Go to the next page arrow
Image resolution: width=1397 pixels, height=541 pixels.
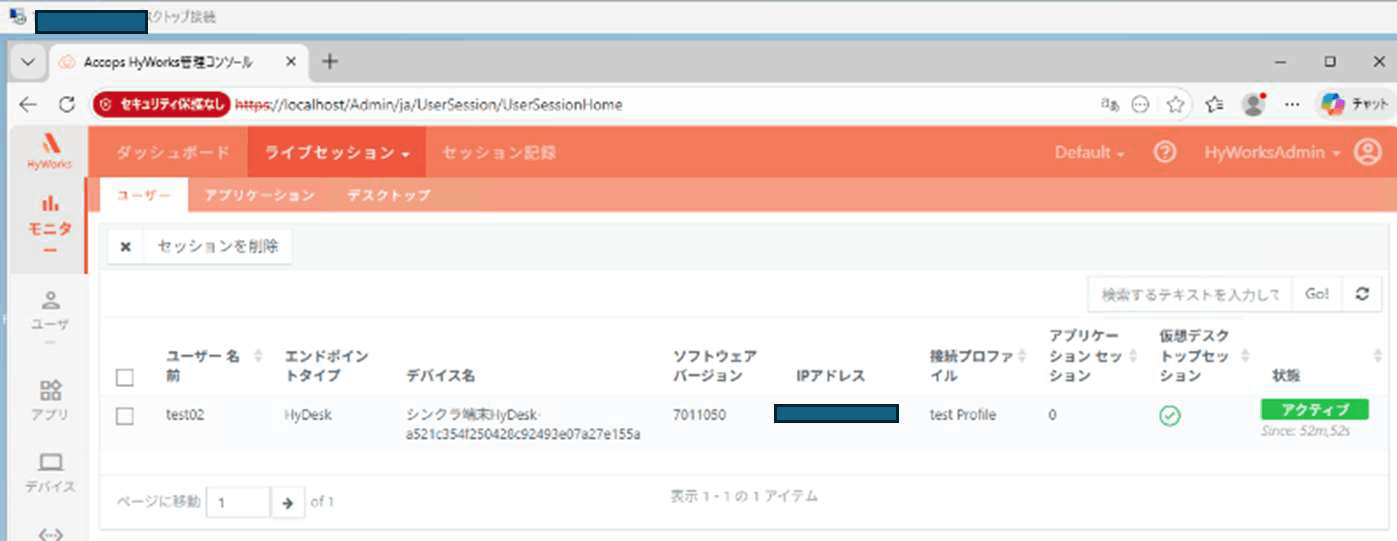(x=287, y=502)
